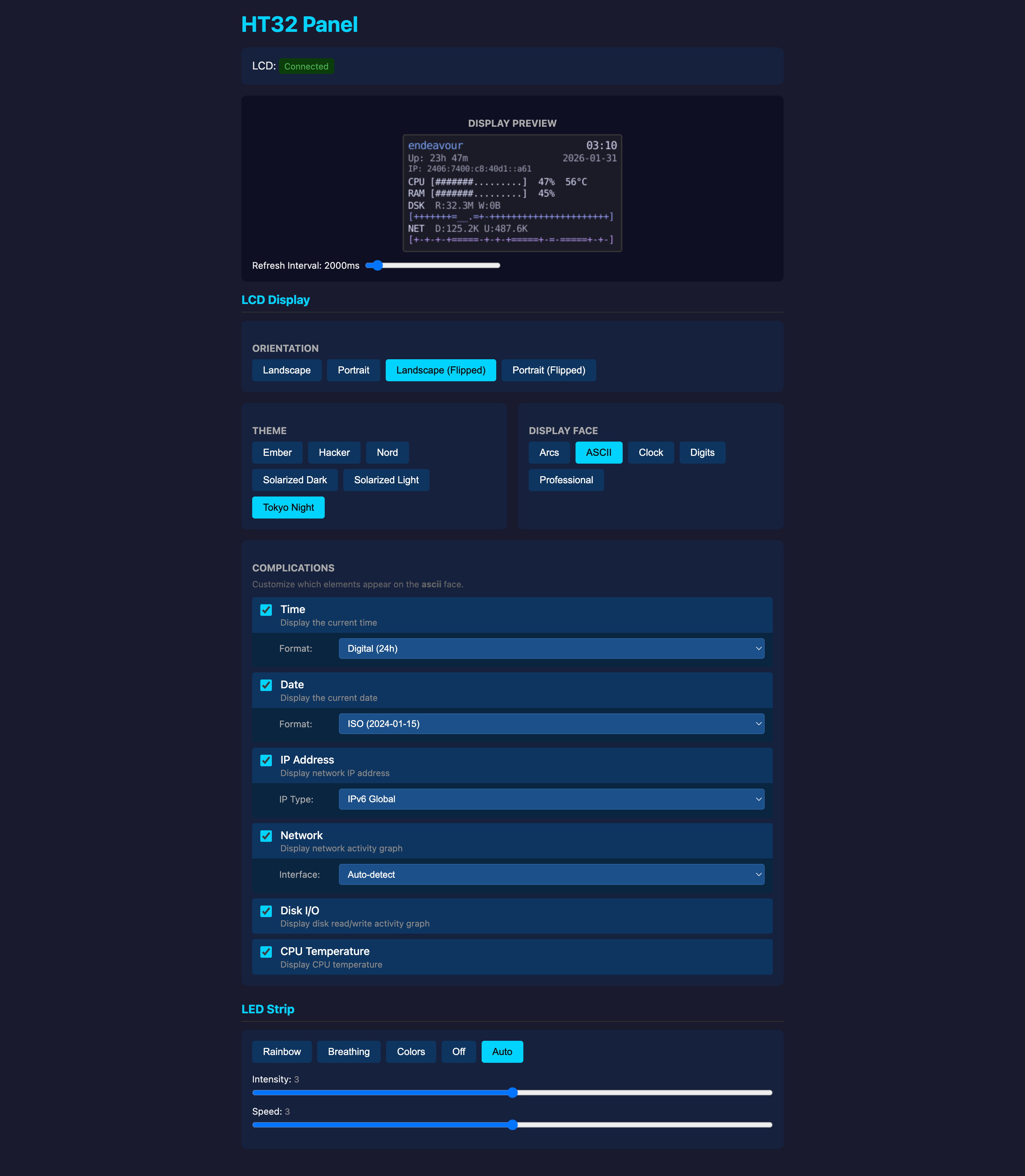This screenshot has height=1176, width=1025.
Task: Choose the Professional display face
Action: click(x=566, y=480)
